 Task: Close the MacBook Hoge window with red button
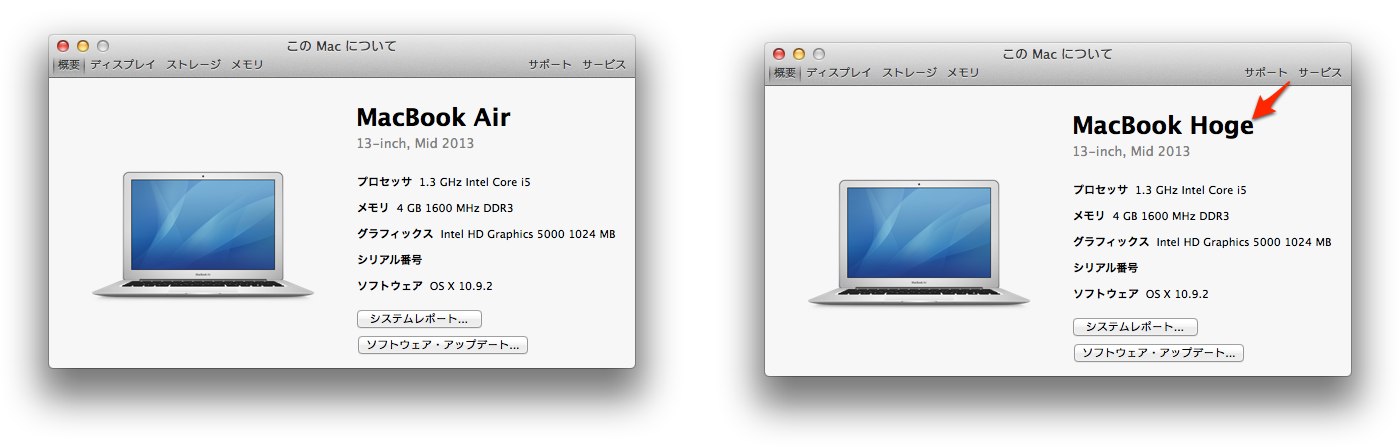click(x=779, y=54)
